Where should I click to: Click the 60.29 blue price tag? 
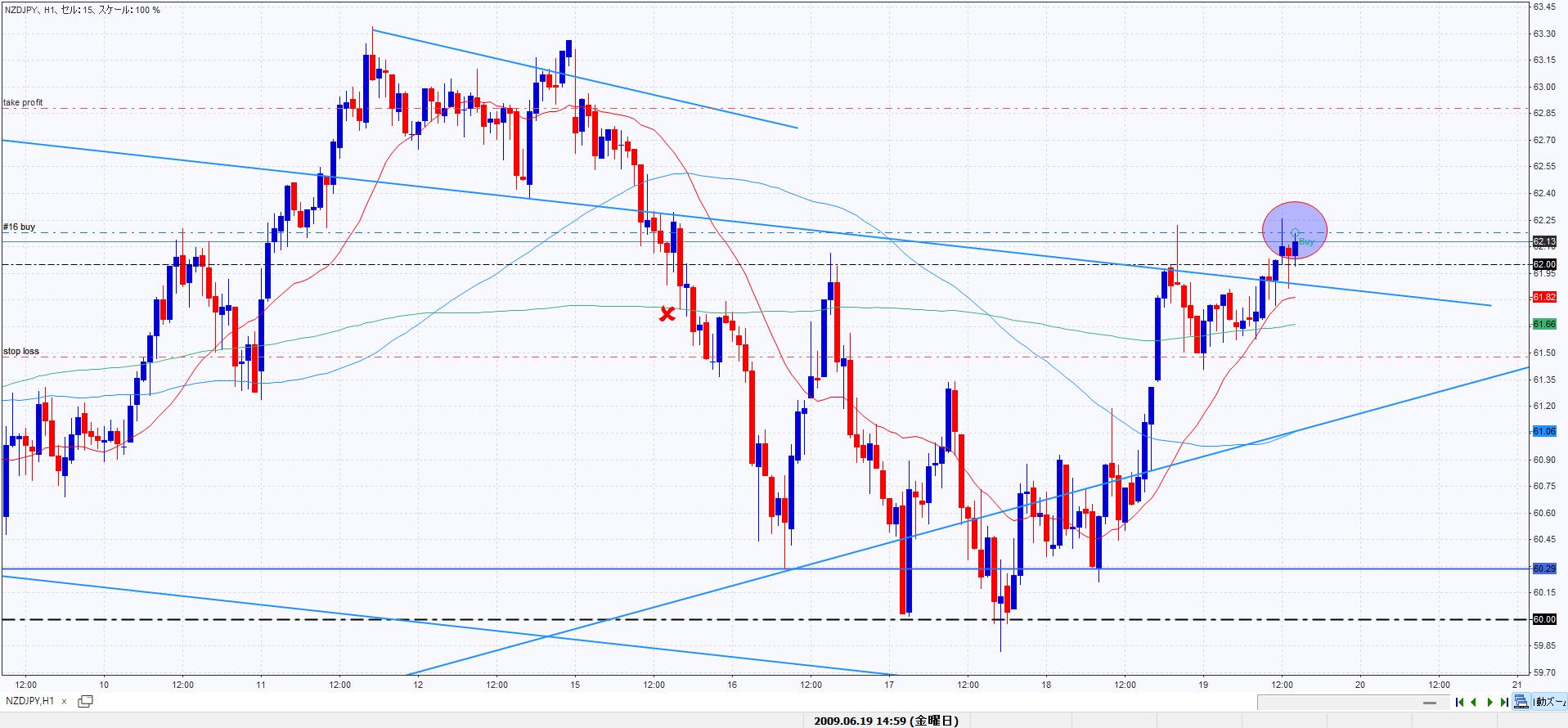tap(1543, 568)
